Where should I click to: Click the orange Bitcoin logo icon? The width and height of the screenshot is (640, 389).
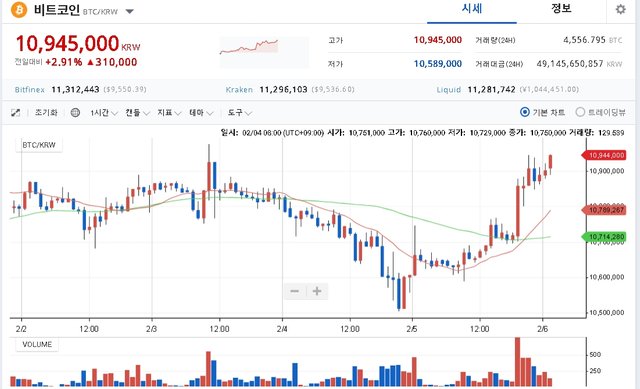coord(19,10)
